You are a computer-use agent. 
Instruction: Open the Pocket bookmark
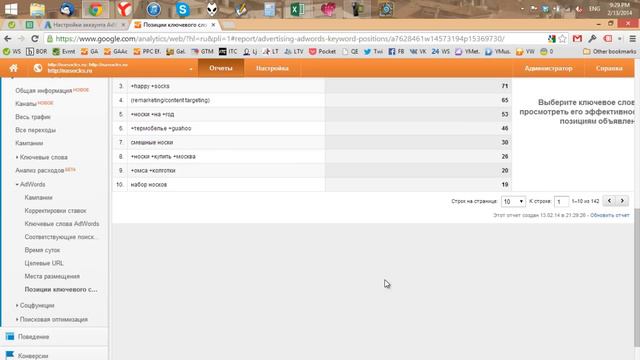tap(322, 51)
